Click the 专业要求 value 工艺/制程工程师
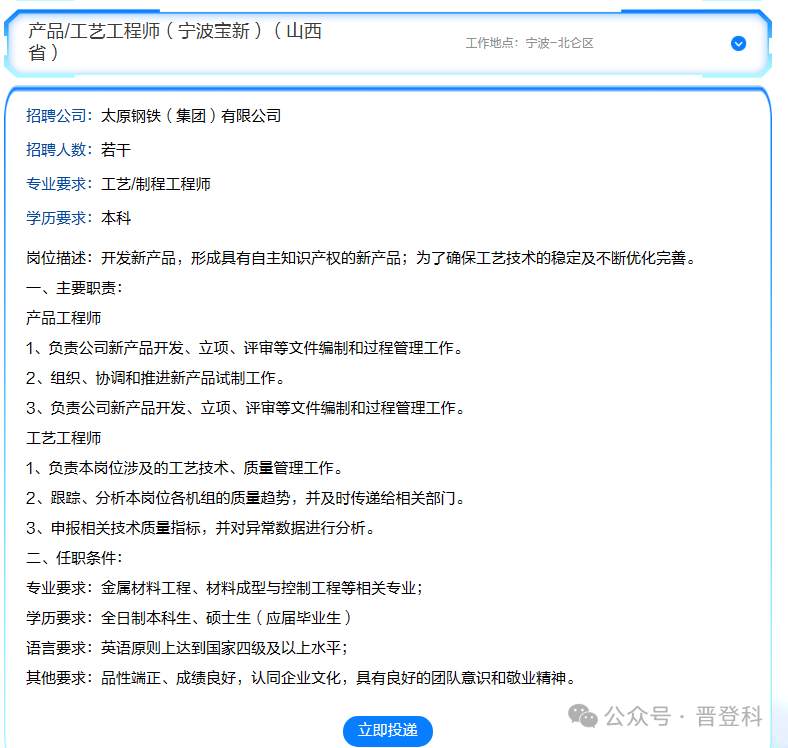Viewport: 788px width, 748px height. [x=156, y=184]
